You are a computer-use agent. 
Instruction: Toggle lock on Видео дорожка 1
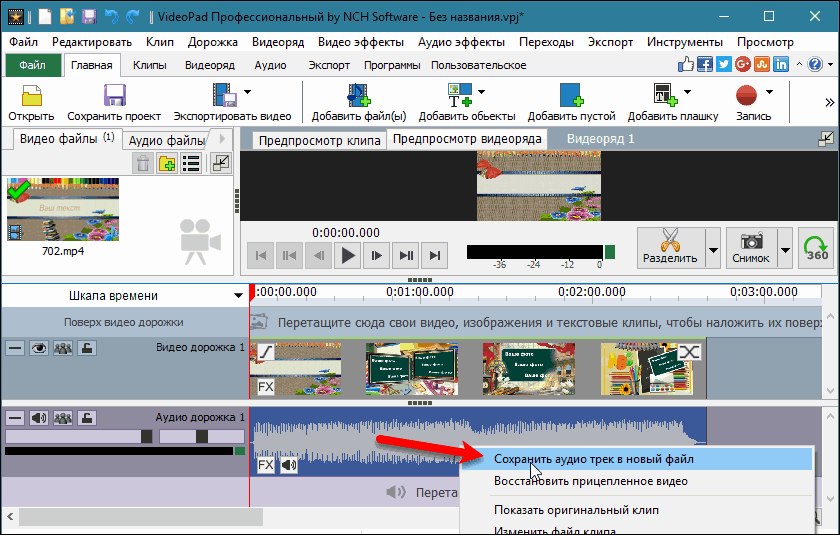pyautogui.click(x=87, y=348)
